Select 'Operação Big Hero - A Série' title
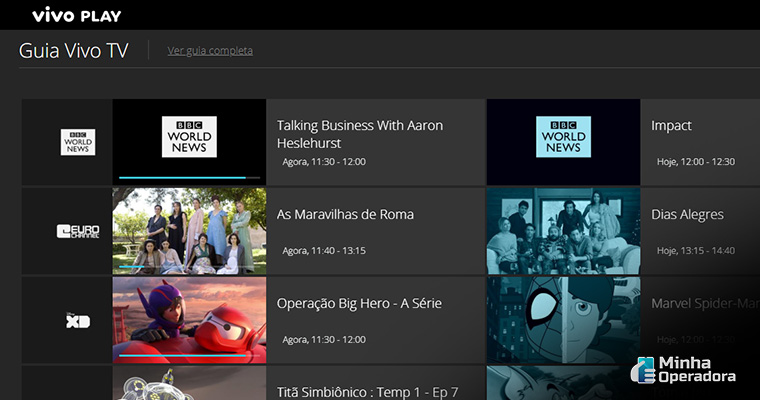Viewport: 760px width, 400px height. 359,304
